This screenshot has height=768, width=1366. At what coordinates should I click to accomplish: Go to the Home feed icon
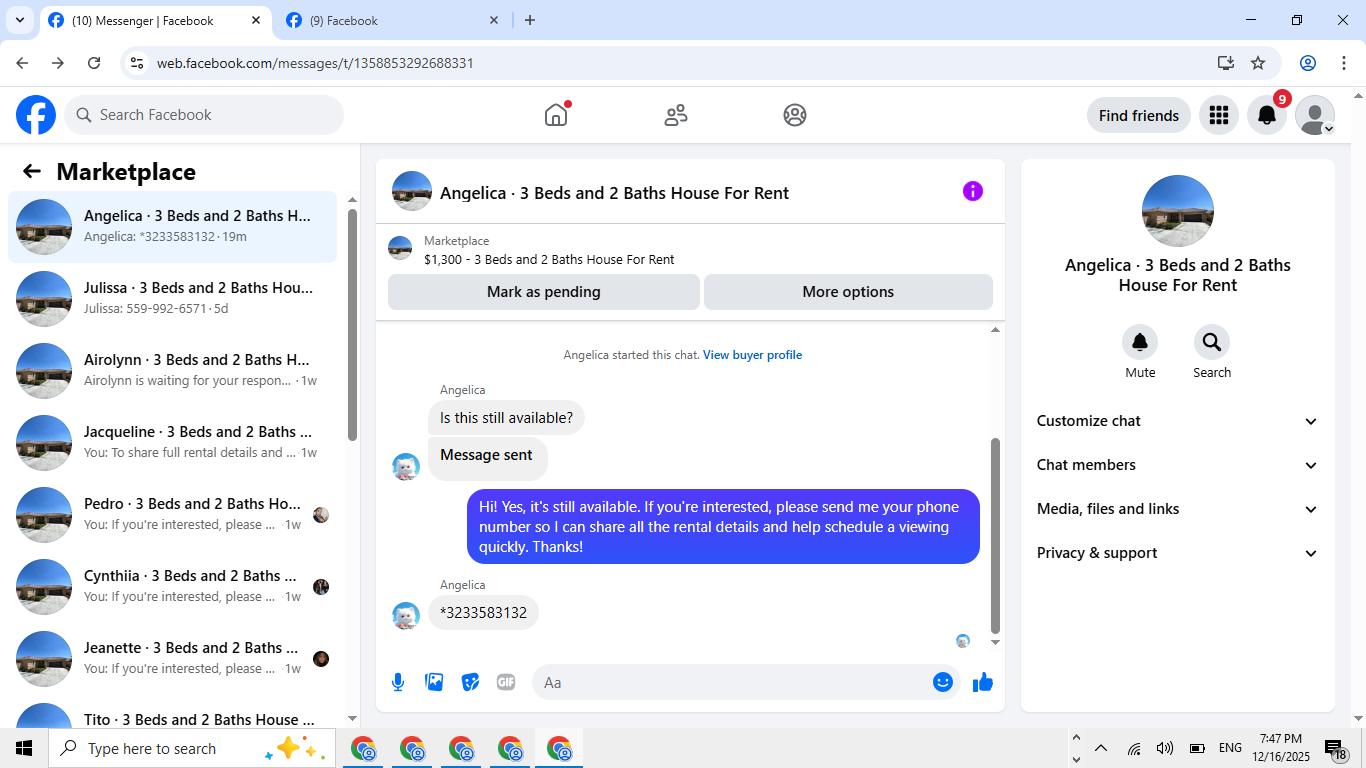click(556, 115)
